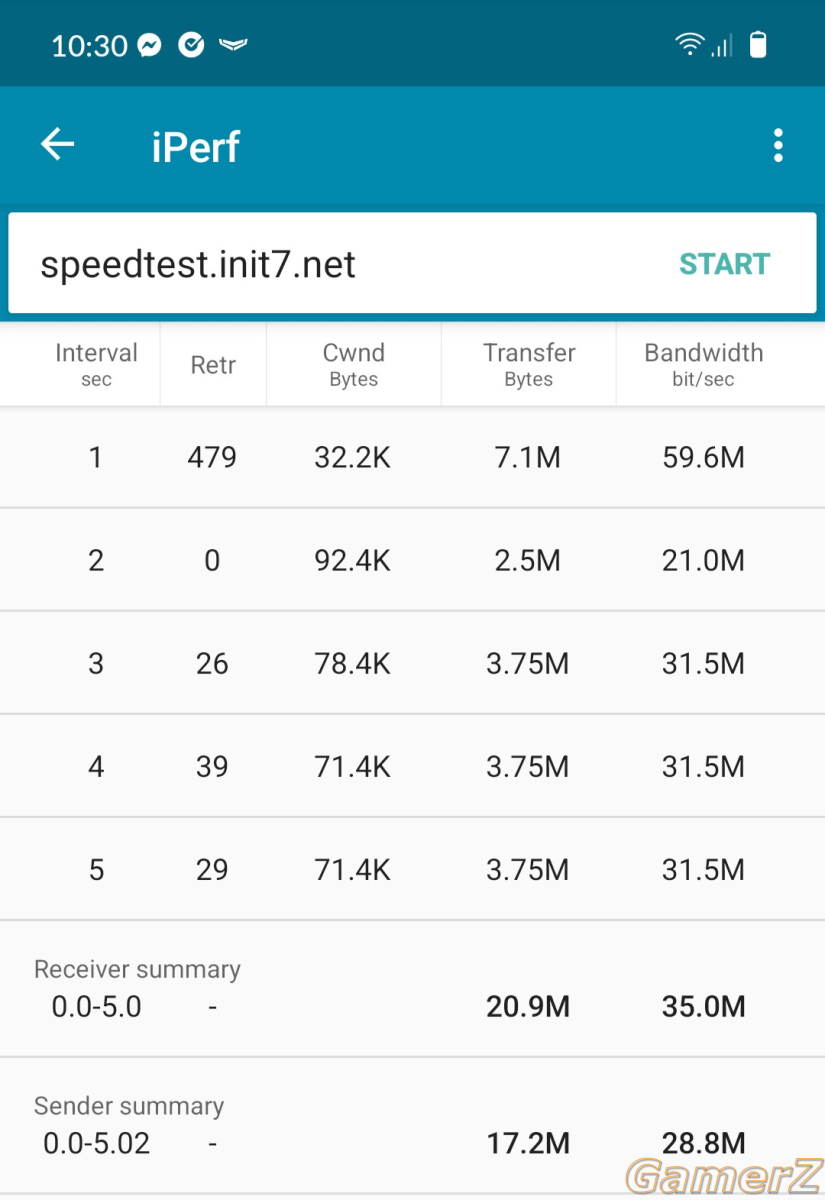This screenshot has height=1200, width=825.
Task: Tap the checkmark notification icon
Action: point(191,45)
